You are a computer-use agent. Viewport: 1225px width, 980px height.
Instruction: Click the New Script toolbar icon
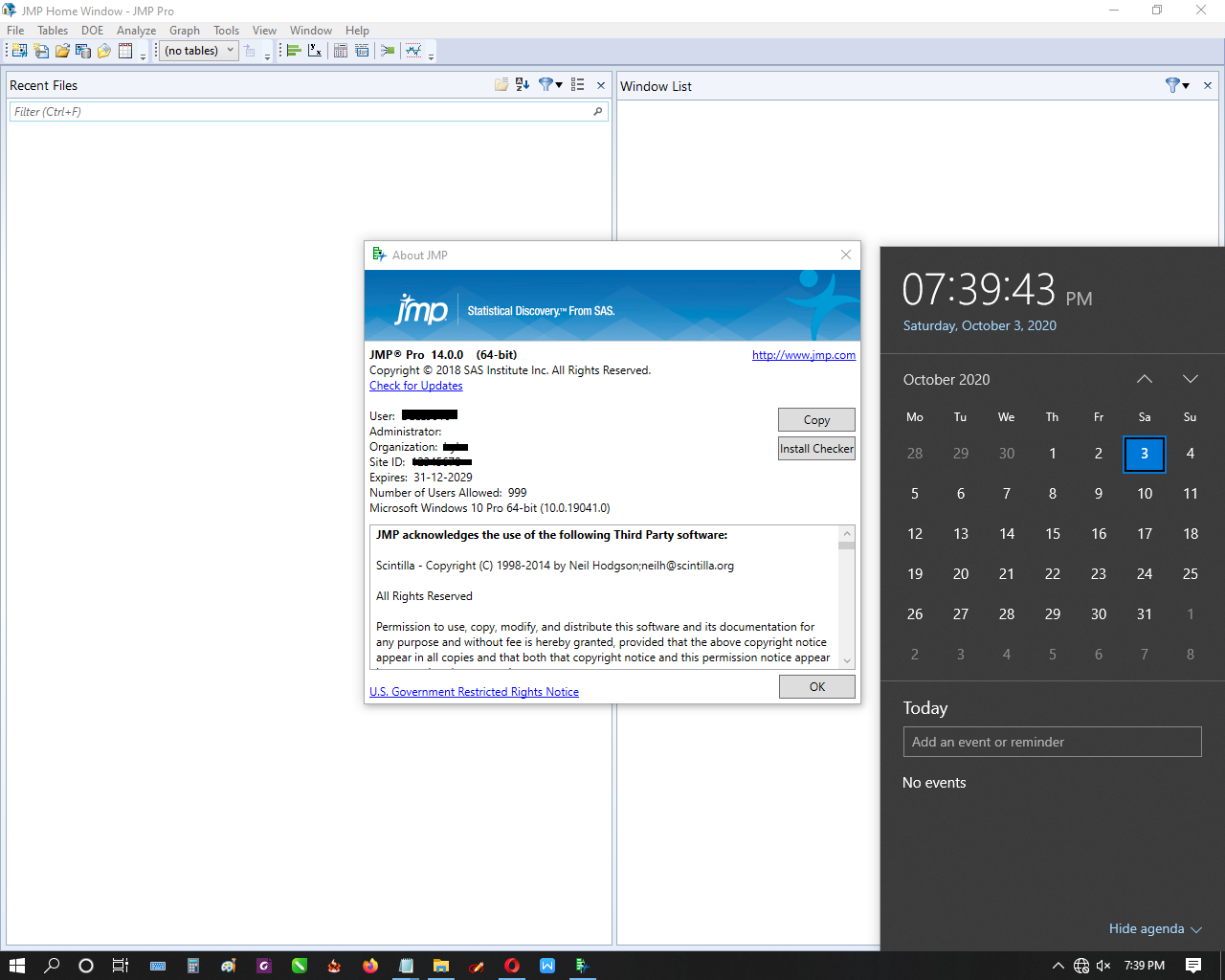41,51
